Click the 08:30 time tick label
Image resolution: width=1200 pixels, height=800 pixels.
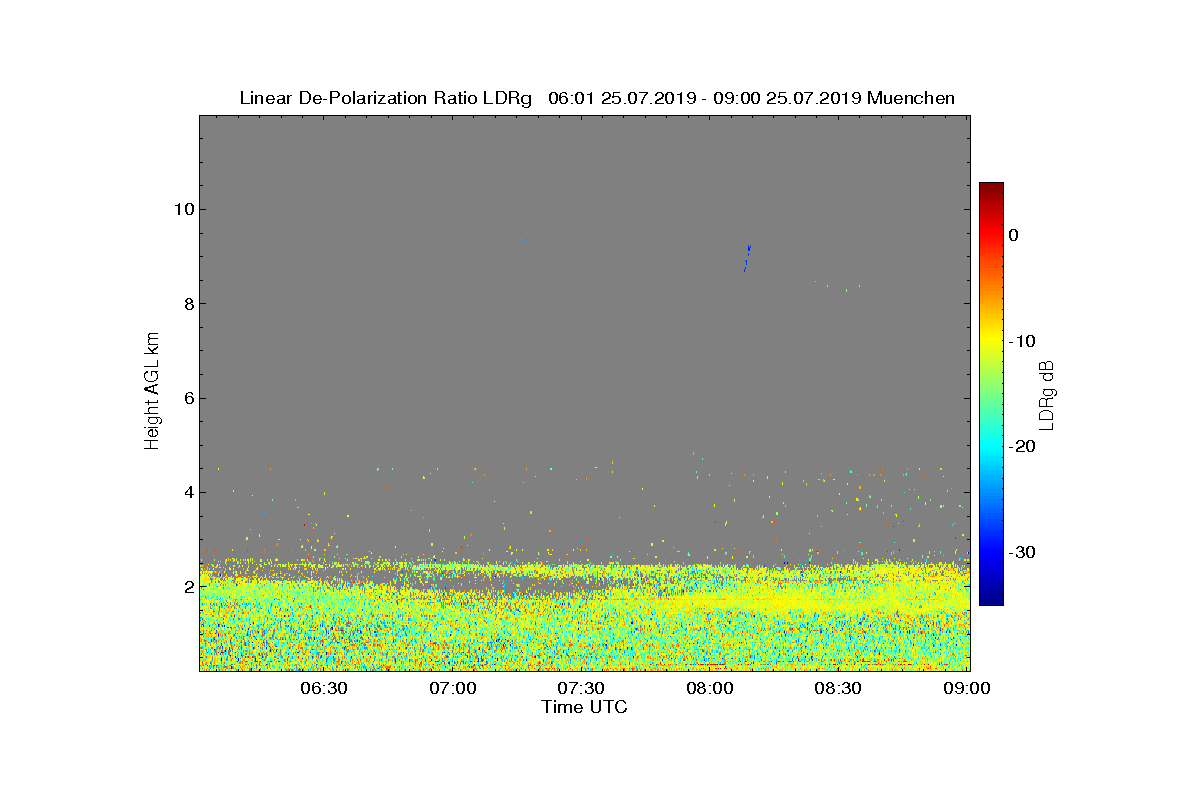(837, 688)
